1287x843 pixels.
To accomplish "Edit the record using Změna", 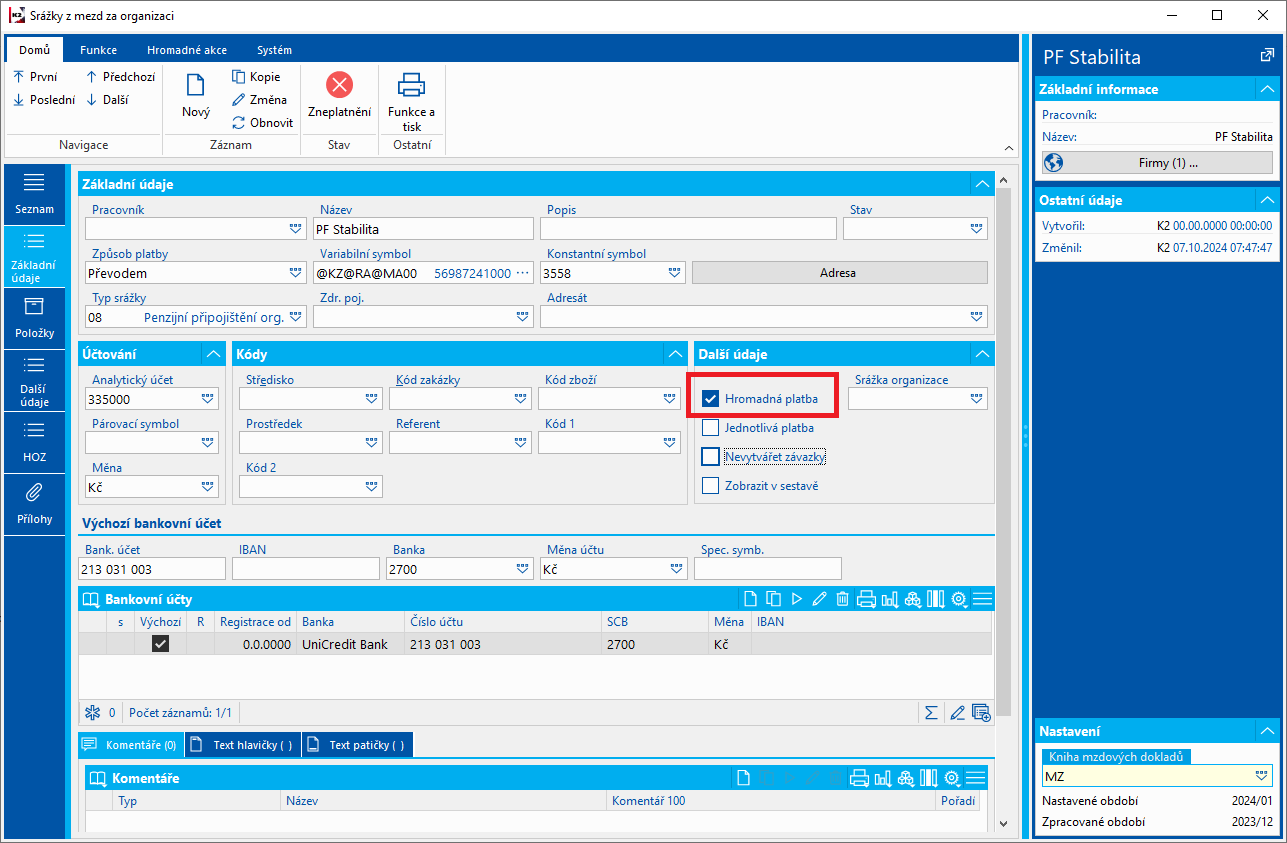I will (260, 100).
